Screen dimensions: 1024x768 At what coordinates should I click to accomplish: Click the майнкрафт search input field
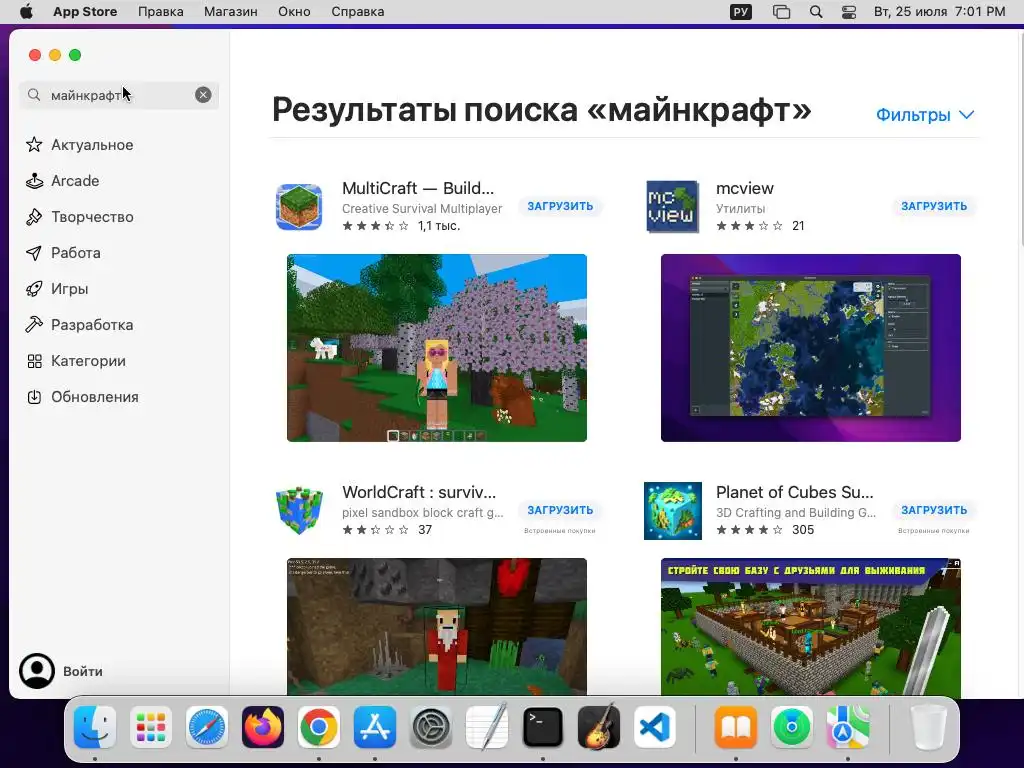tap(119, 95)
